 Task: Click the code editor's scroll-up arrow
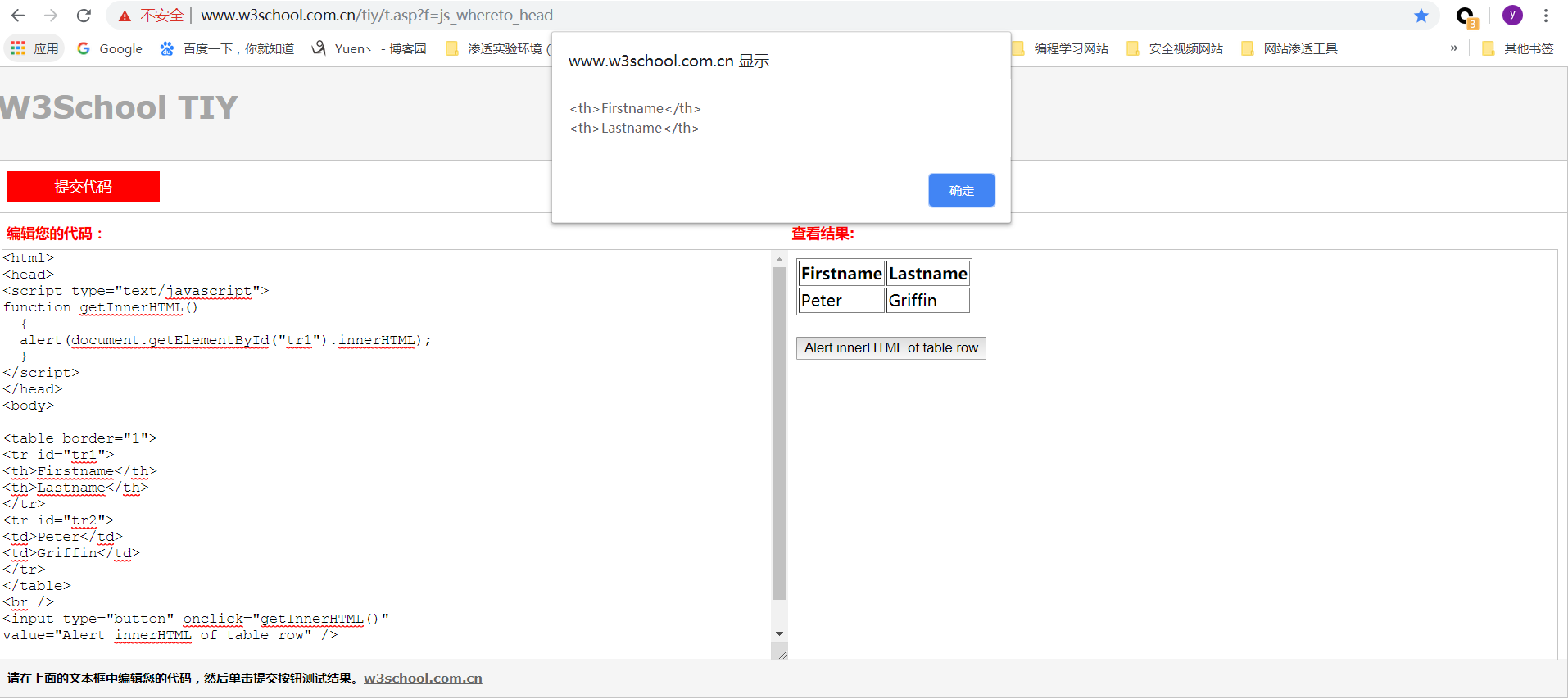[779, 260]
